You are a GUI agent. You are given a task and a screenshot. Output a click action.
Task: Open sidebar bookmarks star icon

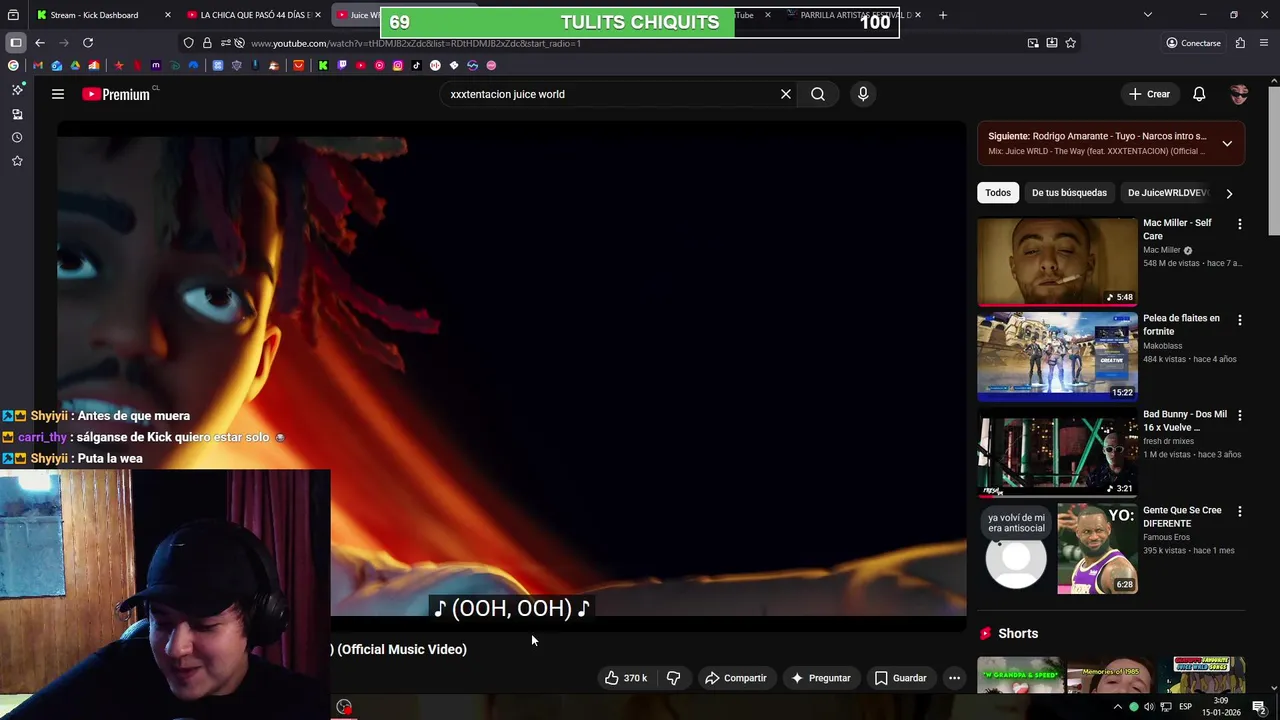point(17,161)
